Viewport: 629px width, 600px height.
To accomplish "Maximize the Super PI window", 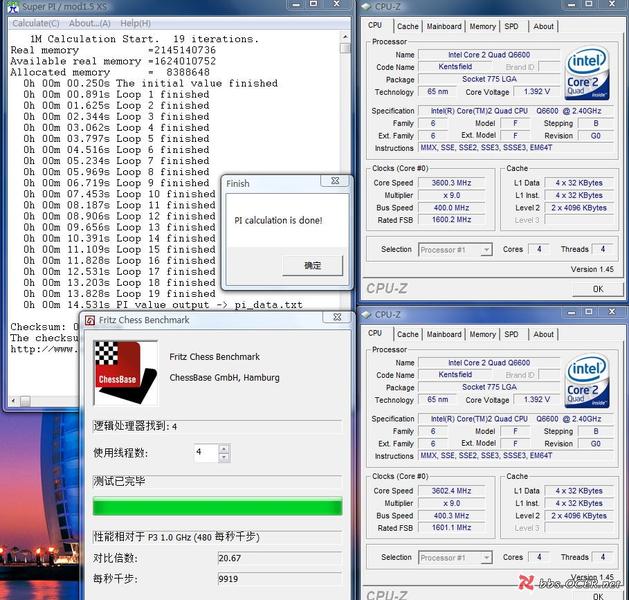I will point(314,4).
